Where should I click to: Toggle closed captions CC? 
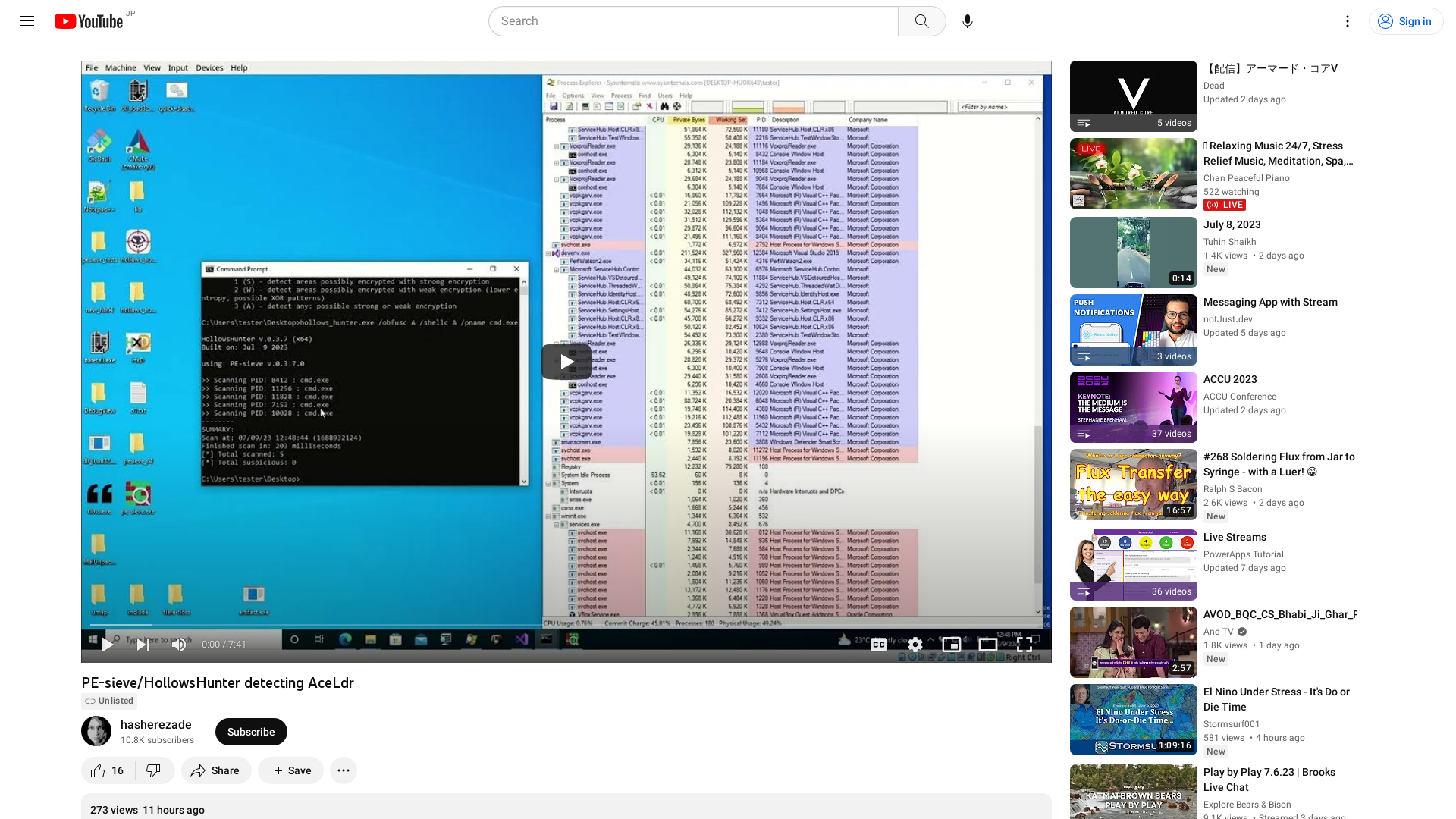pos(879,645)
